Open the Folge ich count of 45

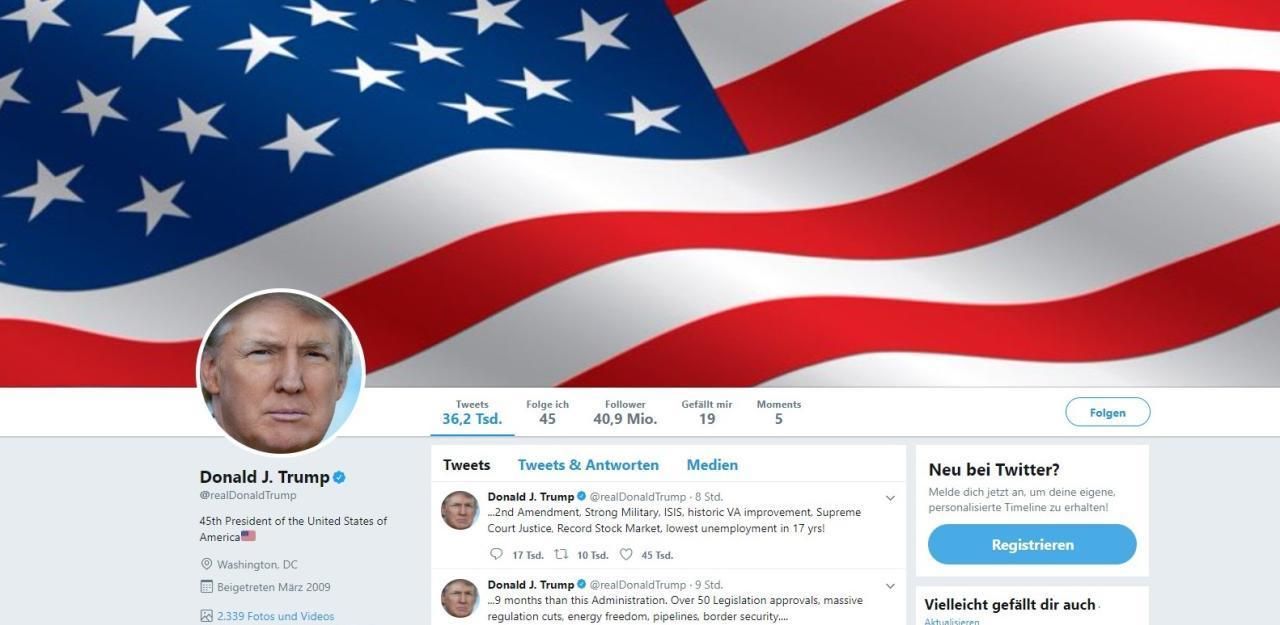[547, 412]
